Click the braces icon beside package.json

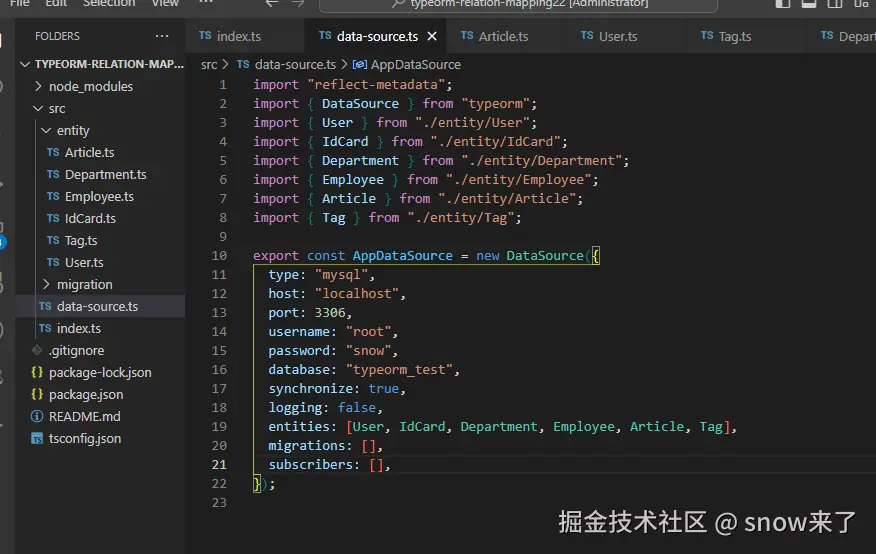37,394
